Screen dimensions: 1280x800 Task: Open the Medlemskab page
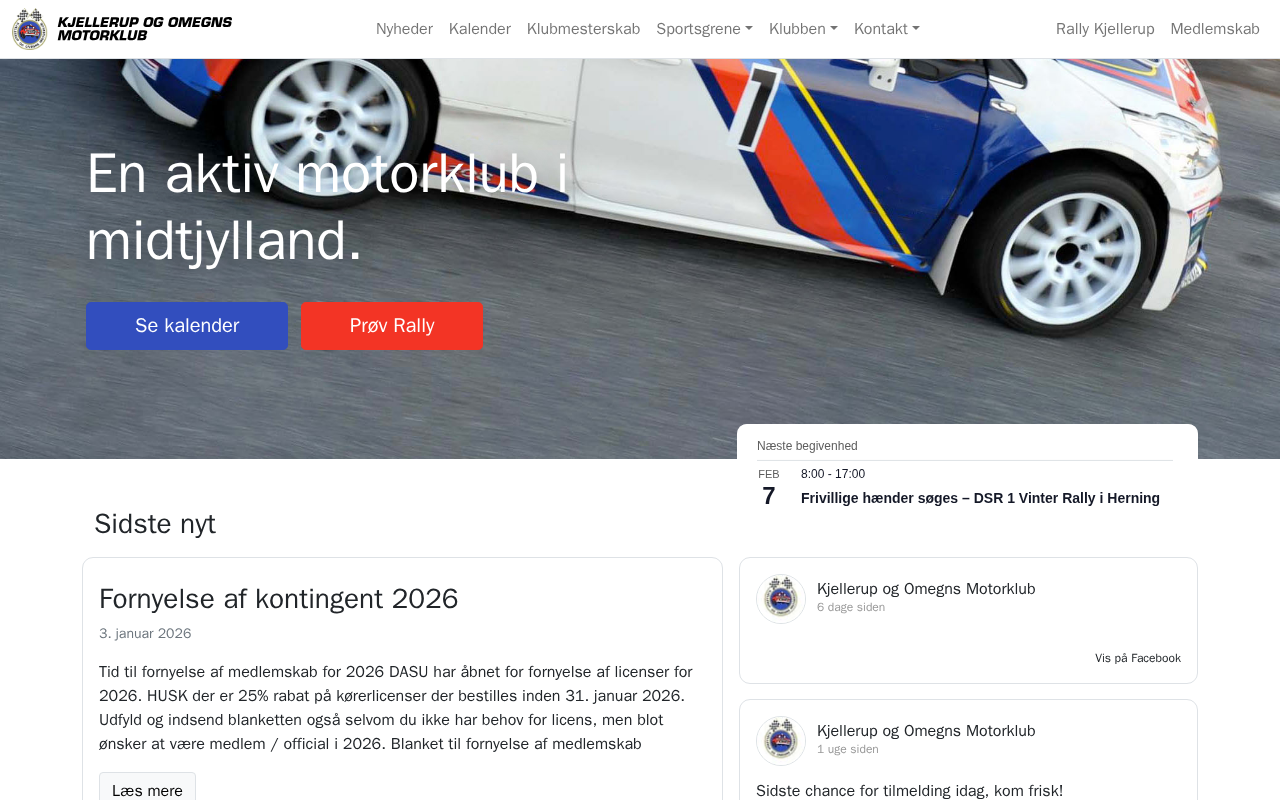pyautogui.click(x=1215, y=29)
